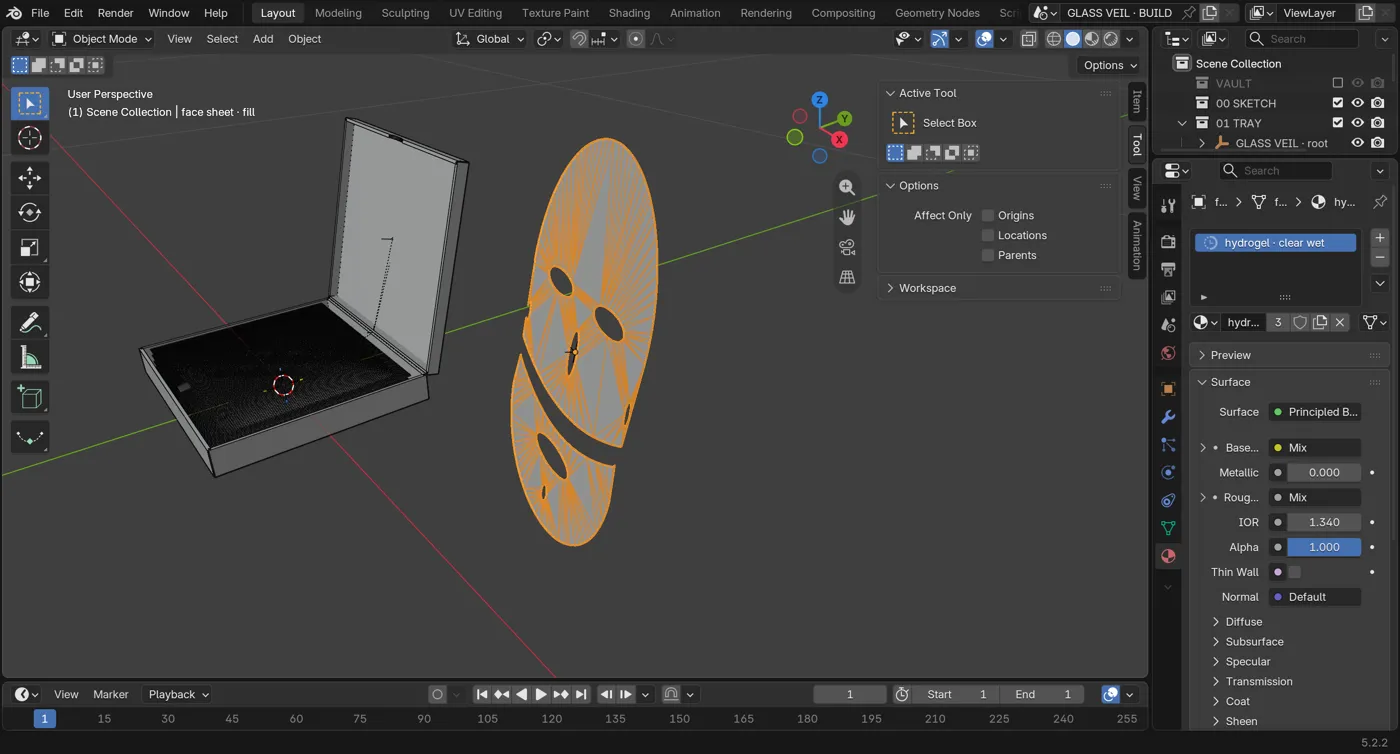Switch to the Modeling workspace tab
The height and width of the screenshot is (754, 1400).
[x=338, y=13]
